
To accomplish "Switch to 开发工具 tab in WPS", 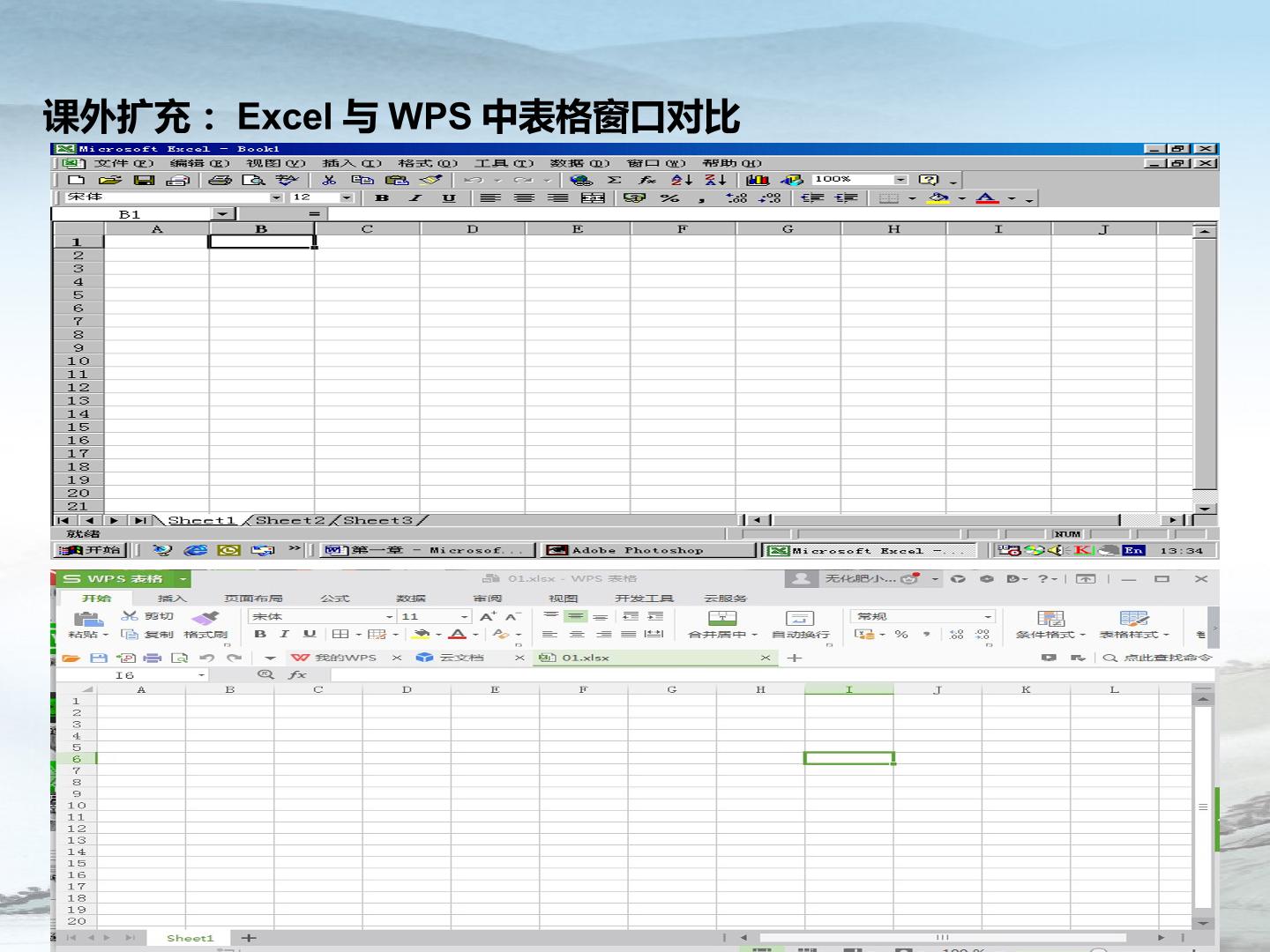I will (644, 599).
